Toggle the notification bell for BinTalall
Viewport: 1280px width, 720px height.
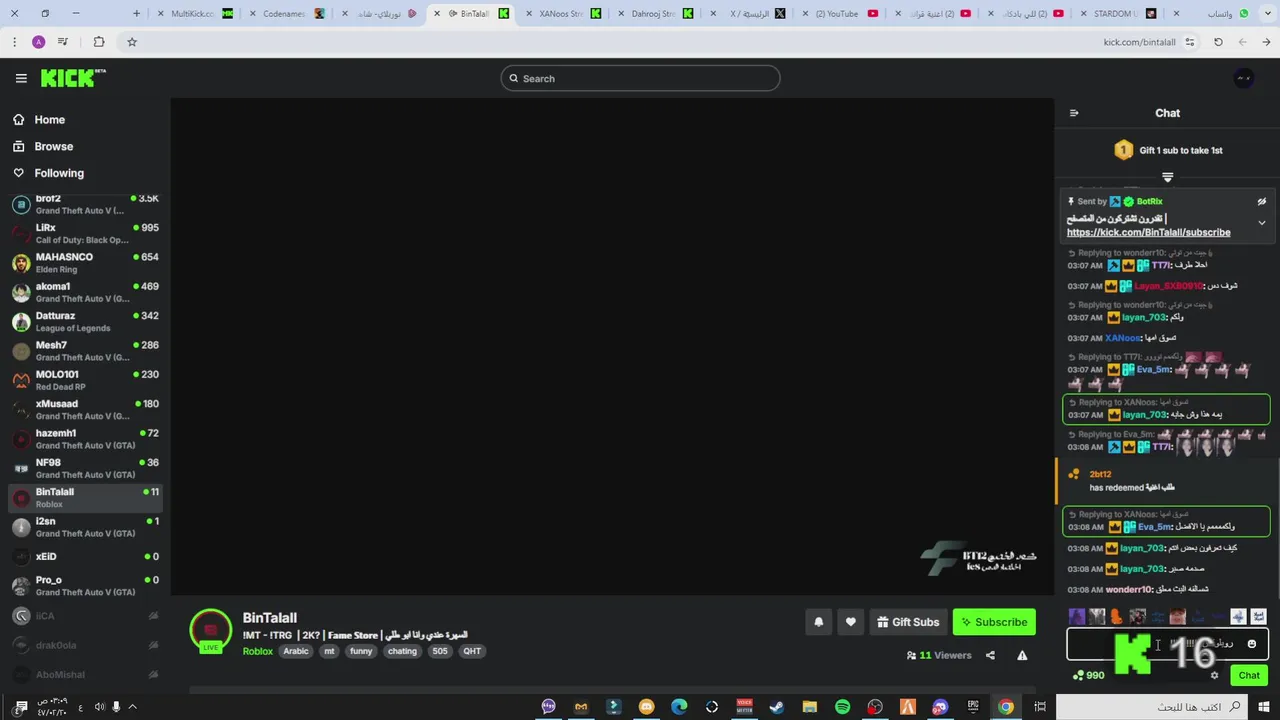point(818,622)
